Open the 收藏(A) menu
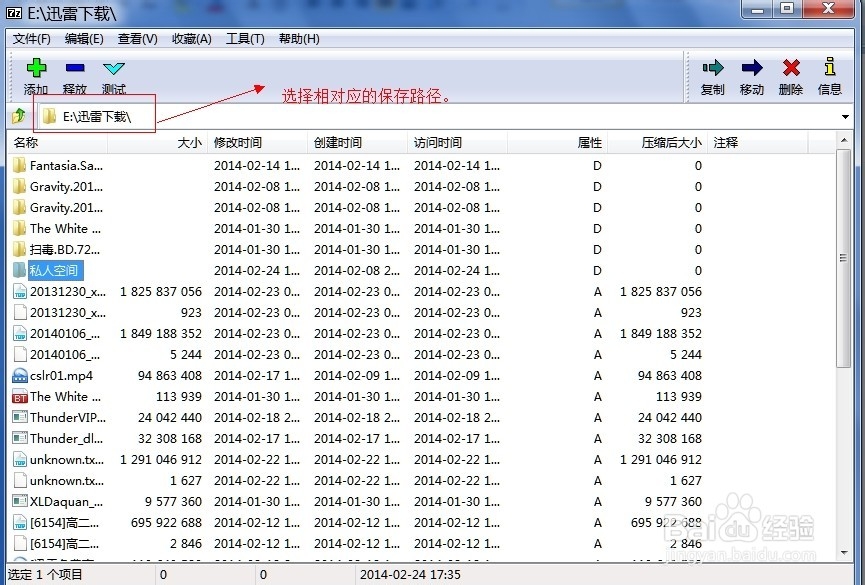 pyautogui.click(x=191, y=39)
